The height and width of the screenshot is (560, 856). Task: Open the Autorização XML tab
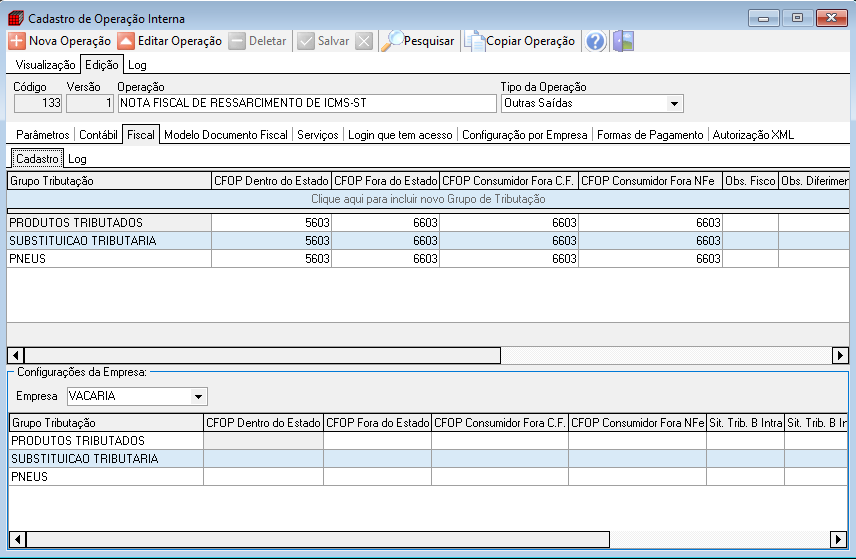[x=753, y=135]
